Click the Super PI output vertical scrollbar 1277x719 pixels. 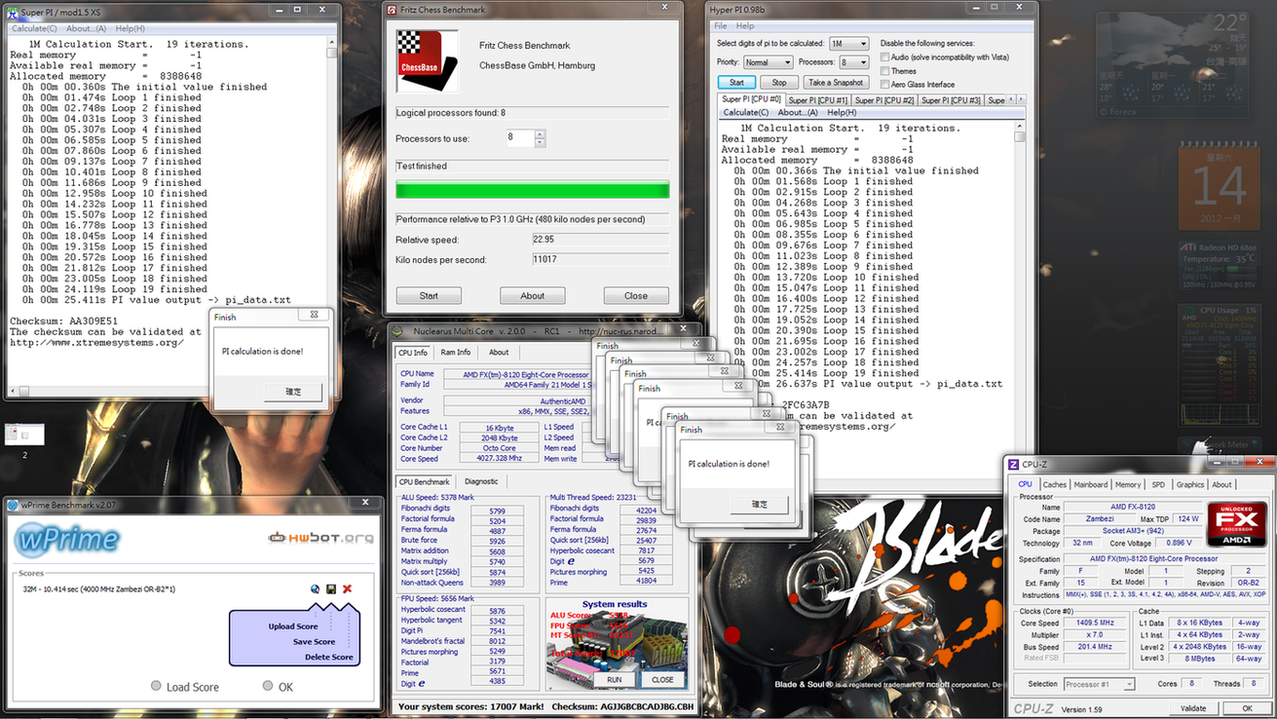332,210
